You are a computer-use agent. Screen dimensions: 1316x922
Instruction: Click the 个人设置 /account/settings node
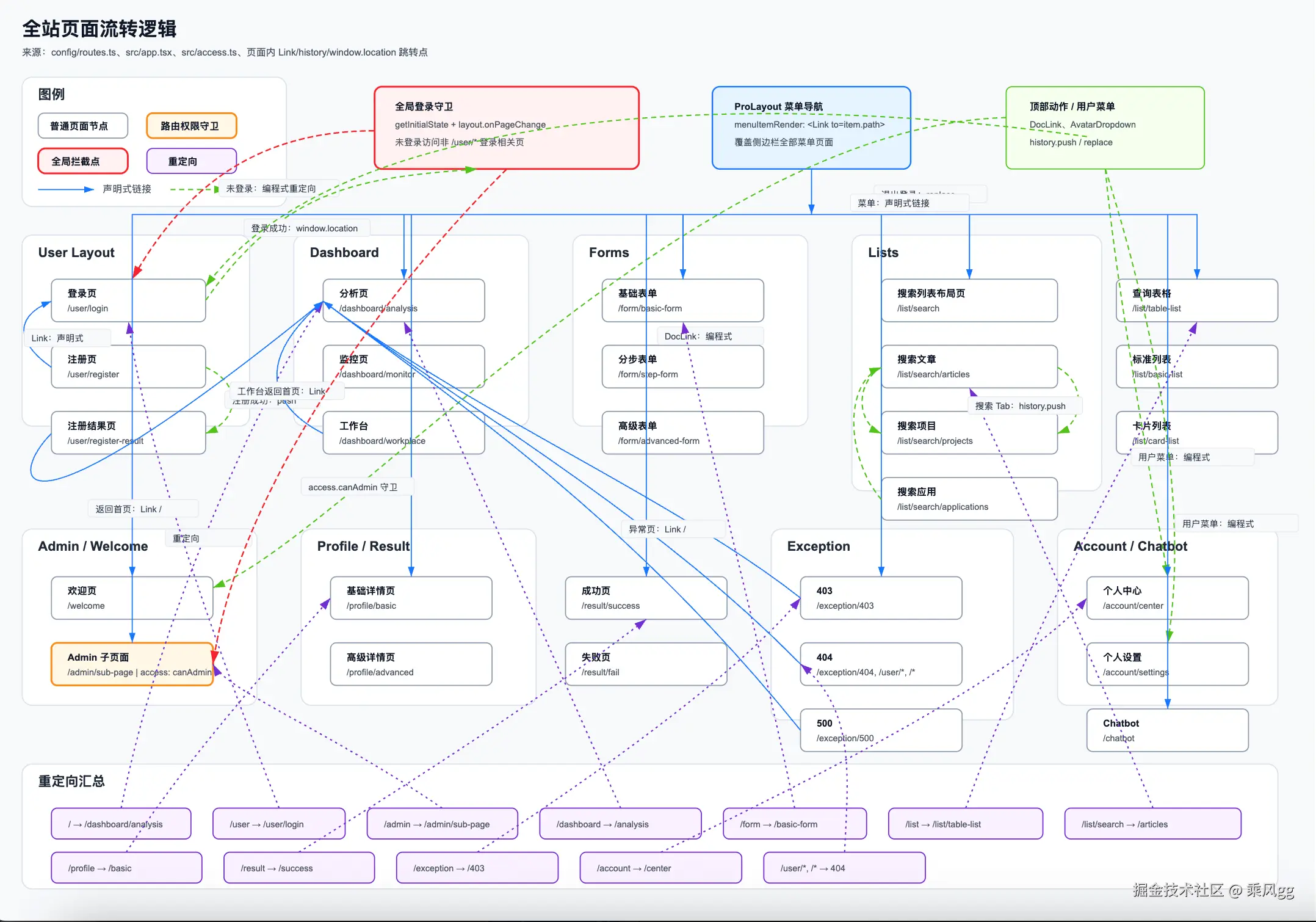pos(1167,664)
